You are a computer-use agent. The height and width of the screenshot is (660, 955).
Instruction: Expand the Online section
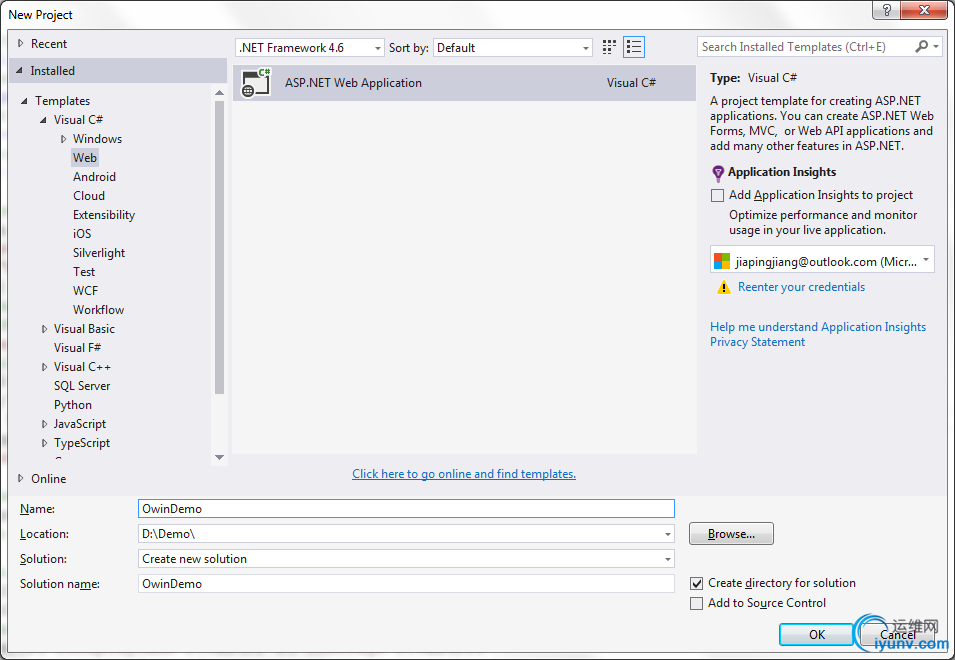point(21,479)
